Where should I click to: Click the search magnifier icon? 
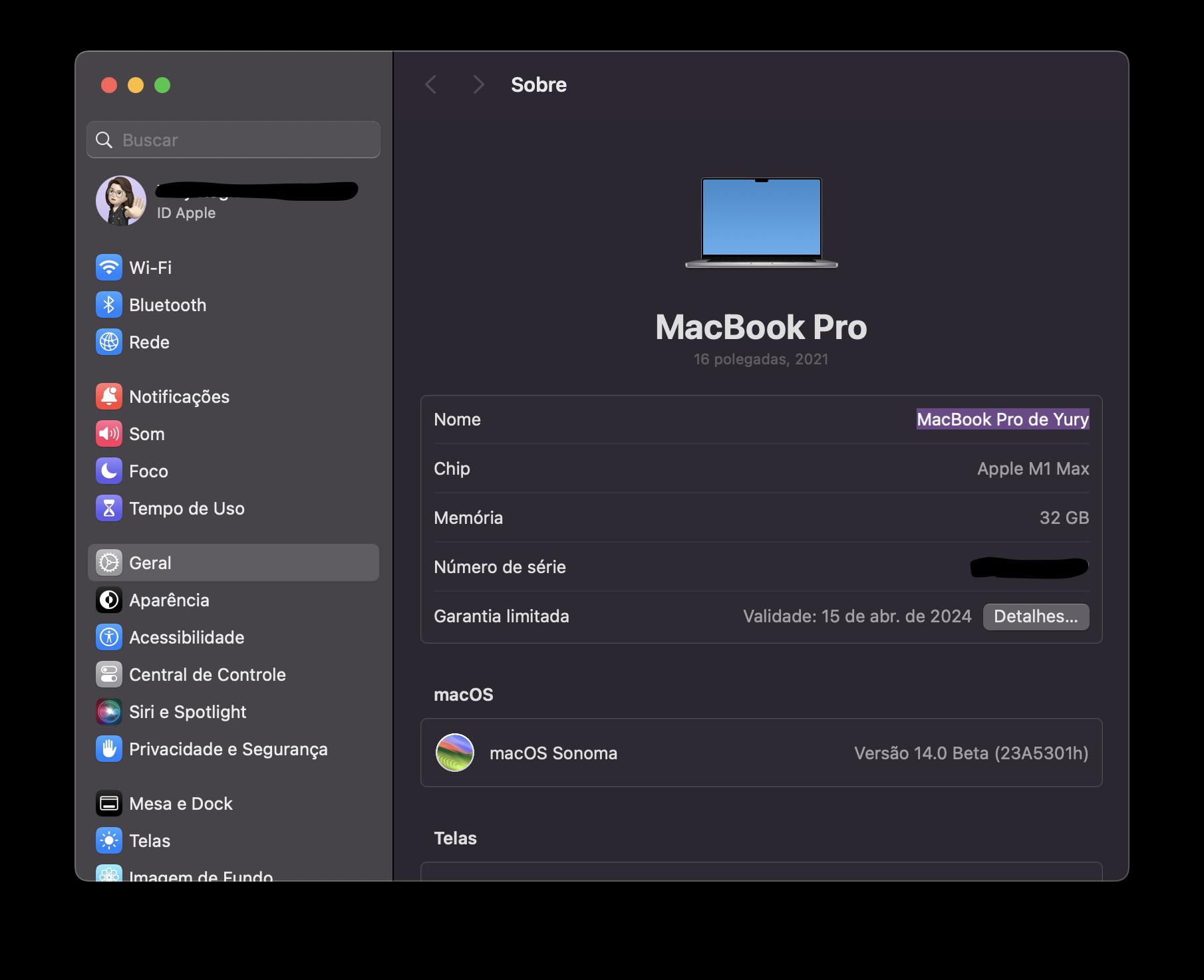click(x=104, y=140)
